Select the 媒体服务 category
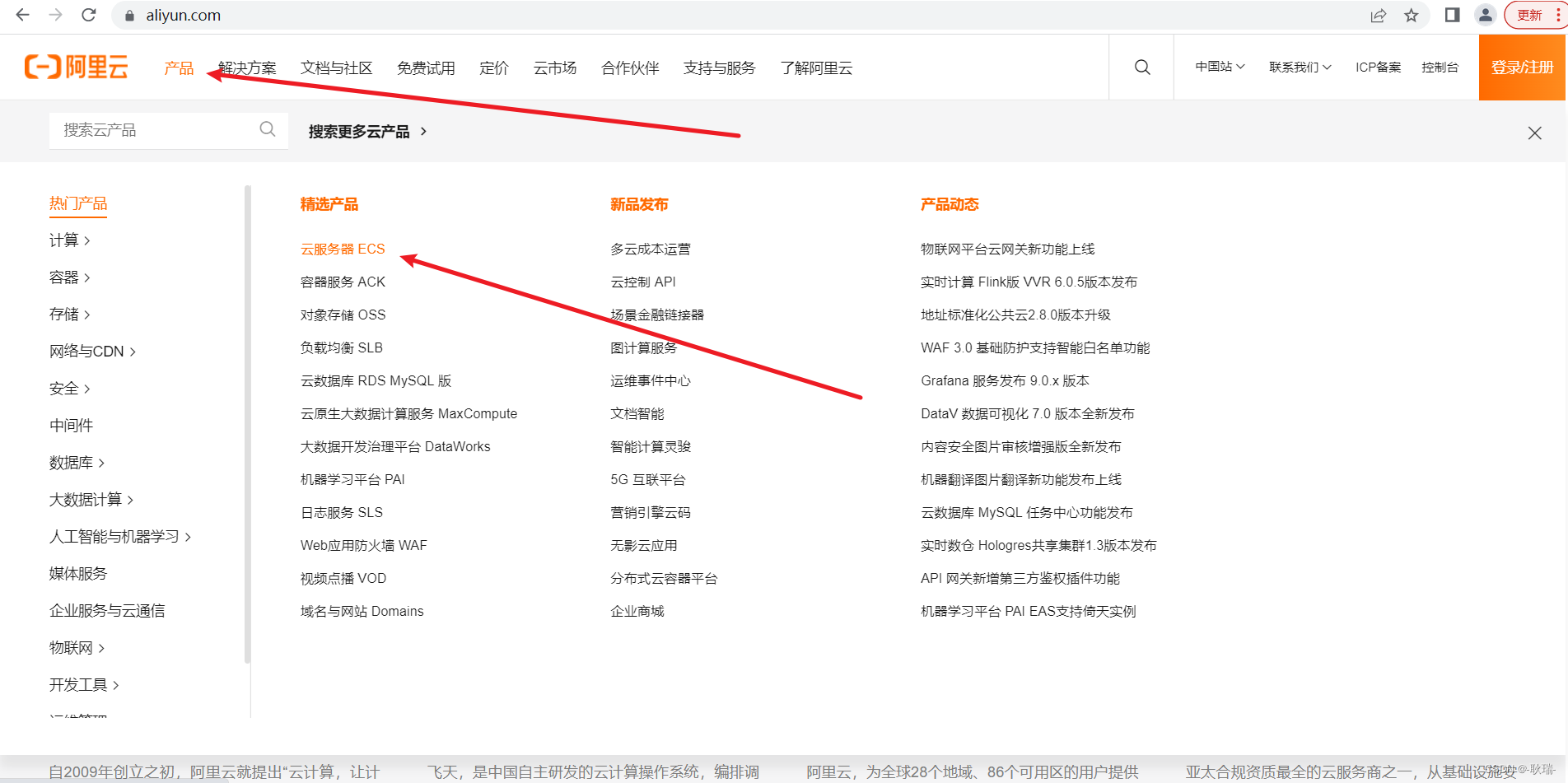 (78, 574)
